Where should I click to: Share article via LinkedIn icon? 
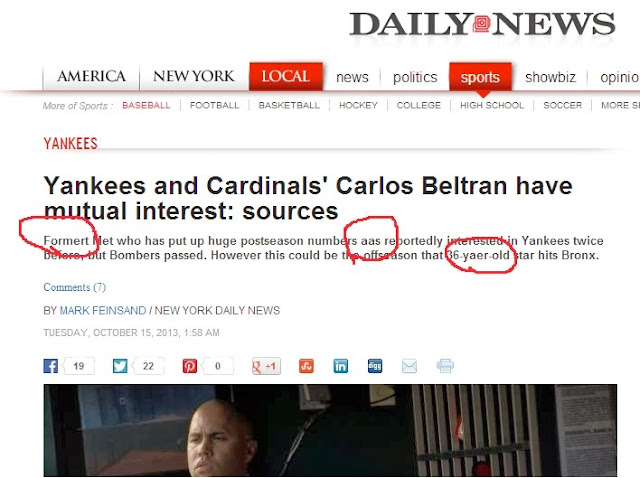pyautogui.click(x=340, y=366)
